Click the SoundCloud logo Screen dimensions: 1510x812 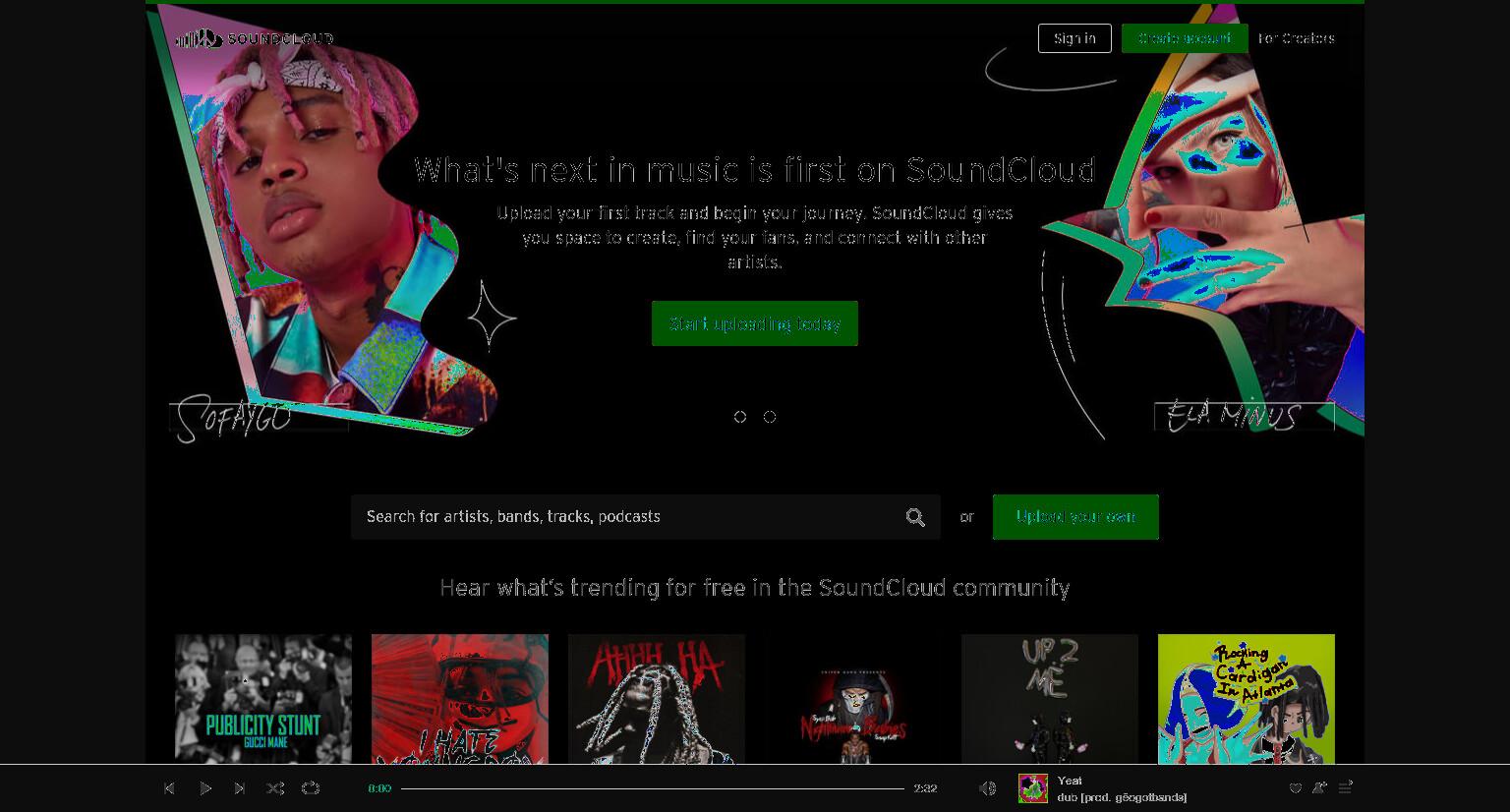tap(255, 38)
